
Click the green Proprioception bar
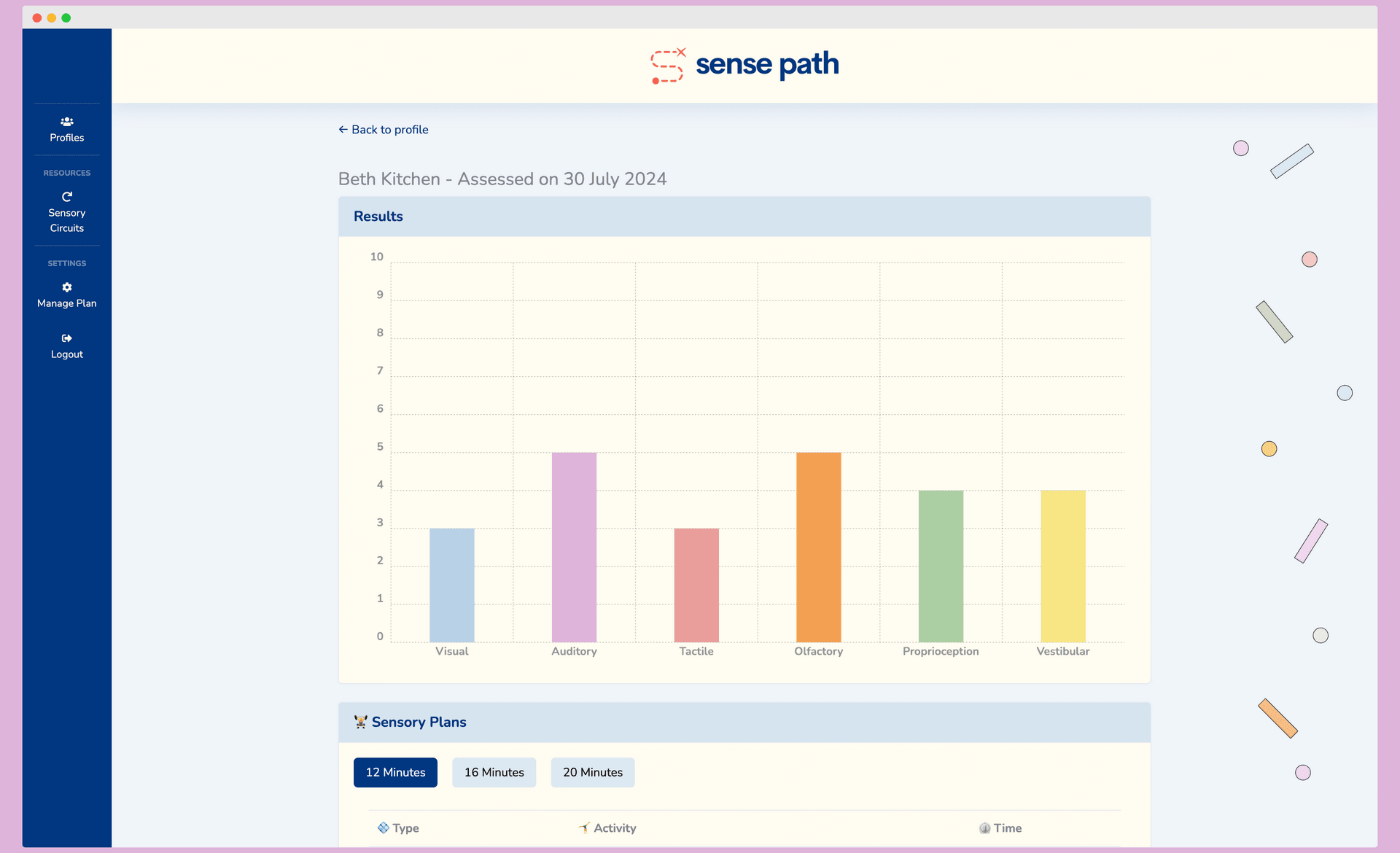pyautogui.click(x=941, y=566)
